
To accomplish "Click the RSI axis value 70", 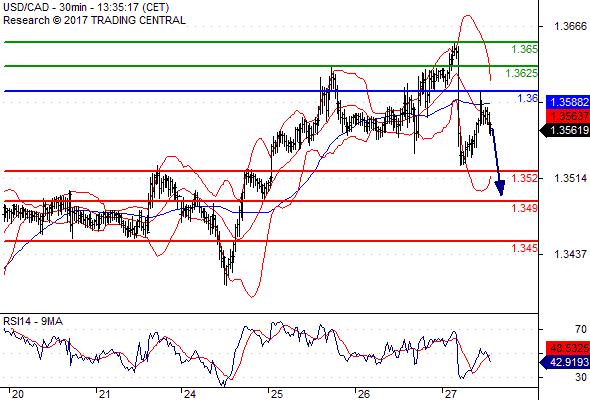I will pyautogui.click(x=581, y=329).
